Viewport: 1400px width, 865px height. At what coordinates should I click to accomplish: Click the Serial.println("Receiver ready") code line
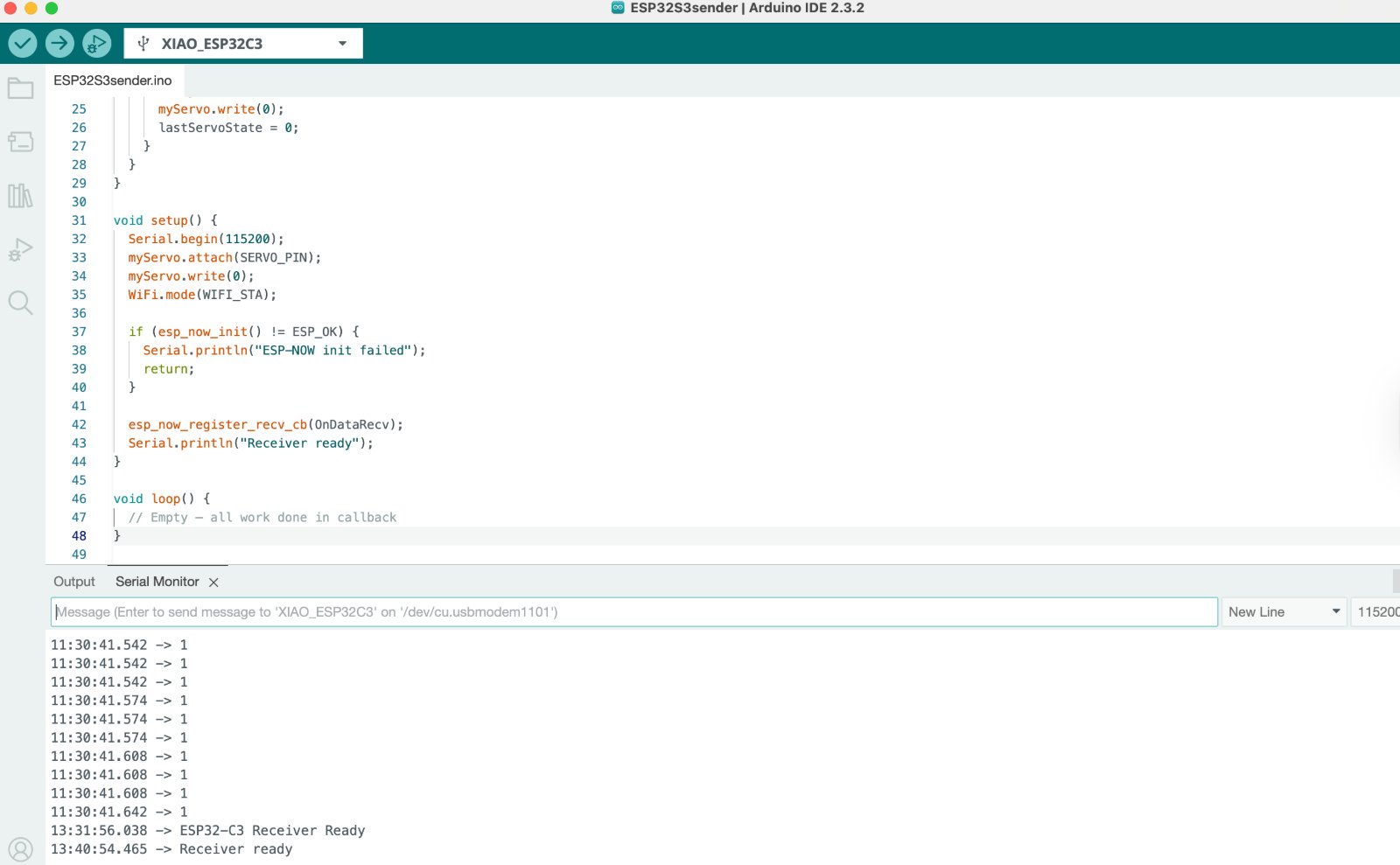point(251,443)
